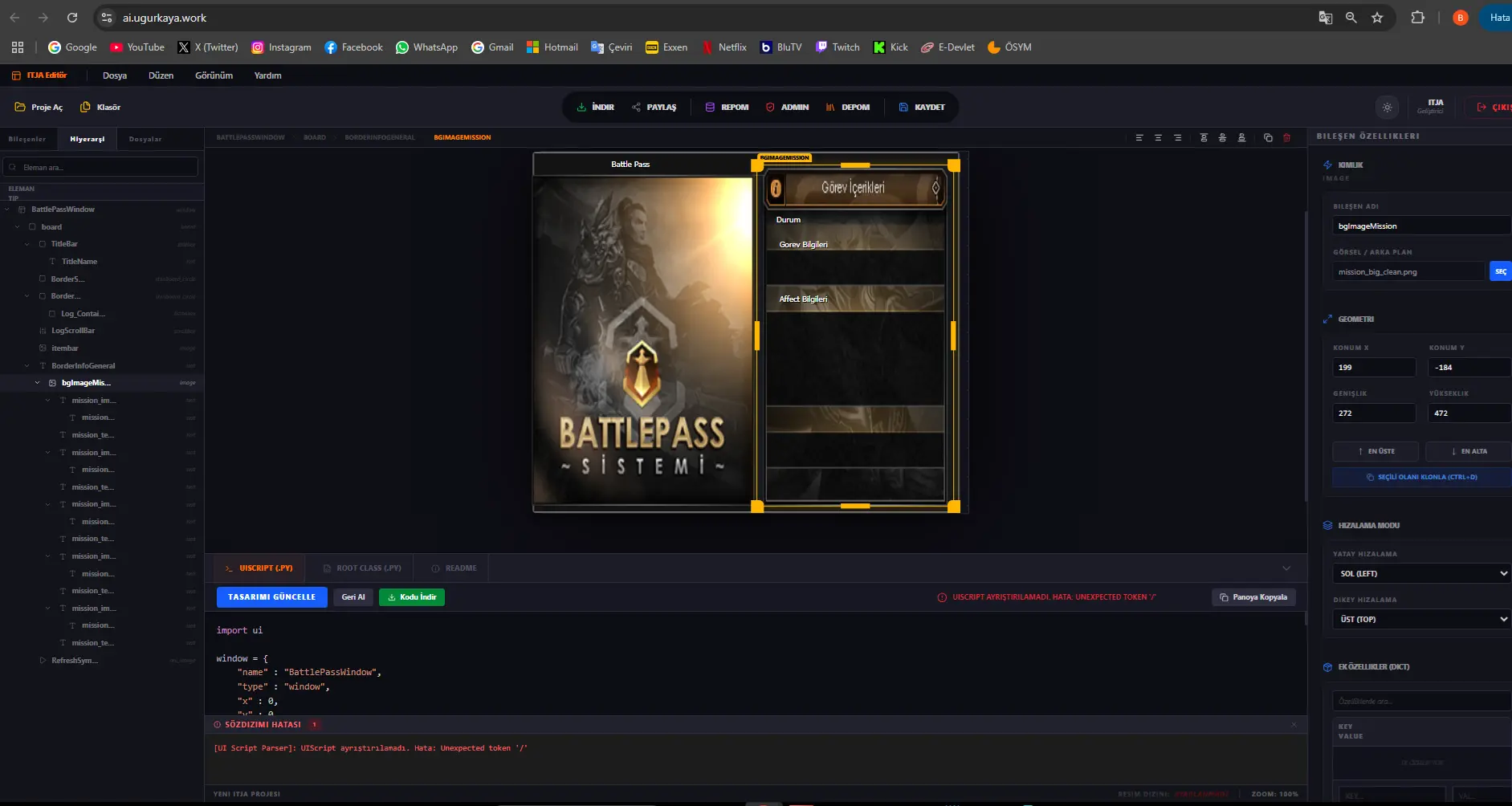
Task: Collapse the TitleBar tree node
Action: [x=27, y=244]
